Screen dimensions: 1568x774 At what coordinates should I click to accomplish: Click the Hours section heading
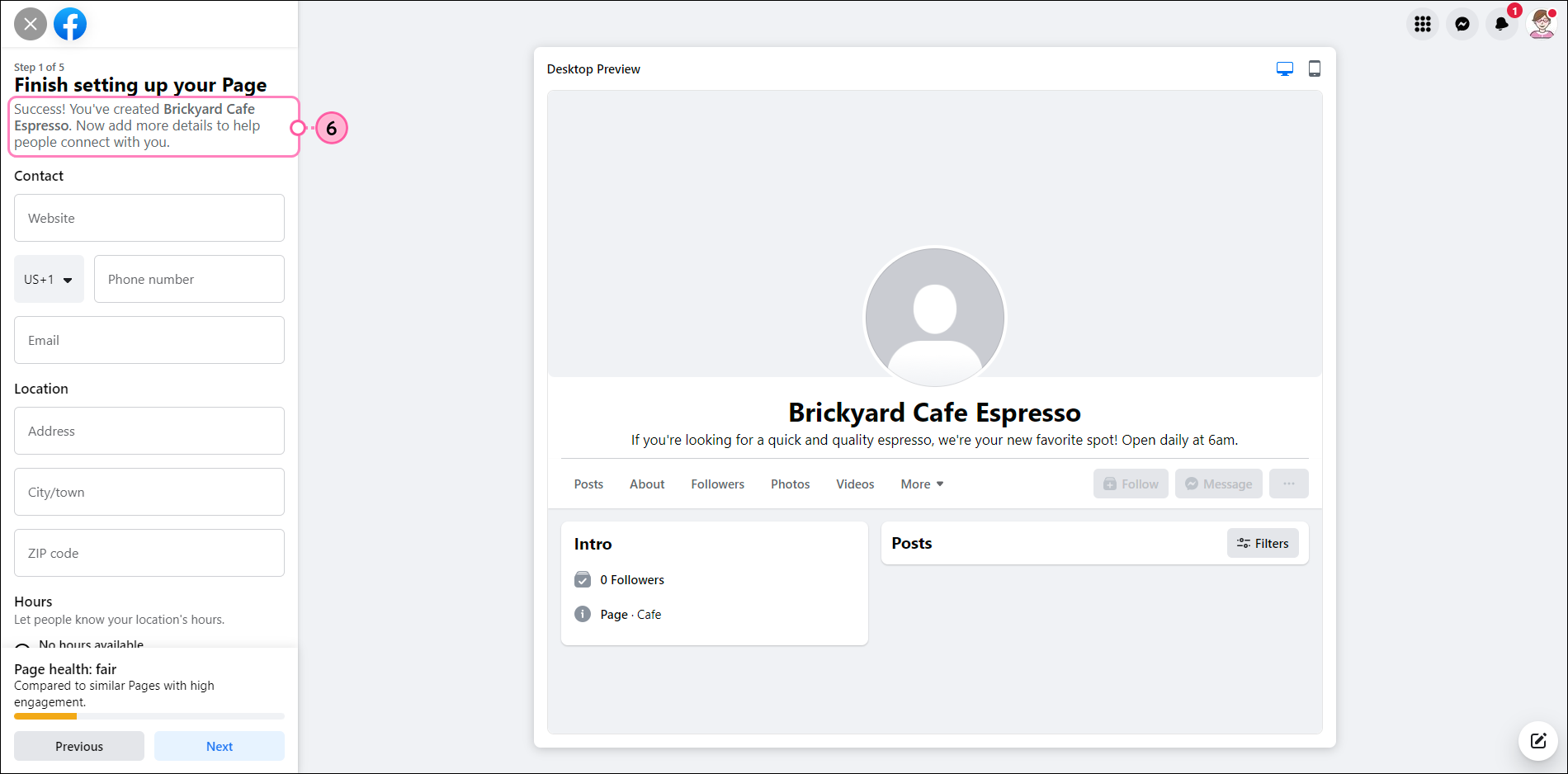[33, 602]
